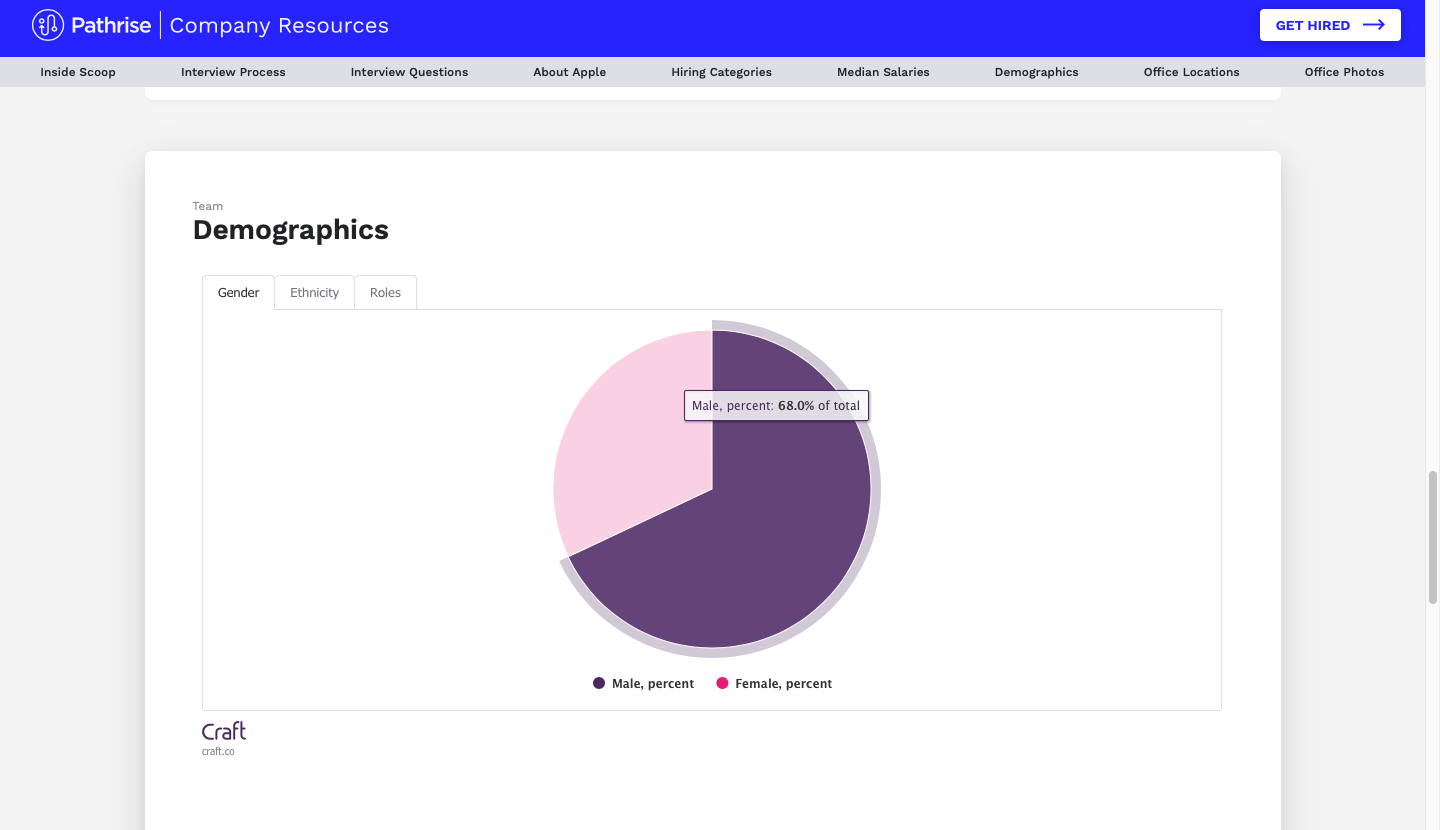
Task: Go to Median Salaries section
Action: (x=883, y=72)
